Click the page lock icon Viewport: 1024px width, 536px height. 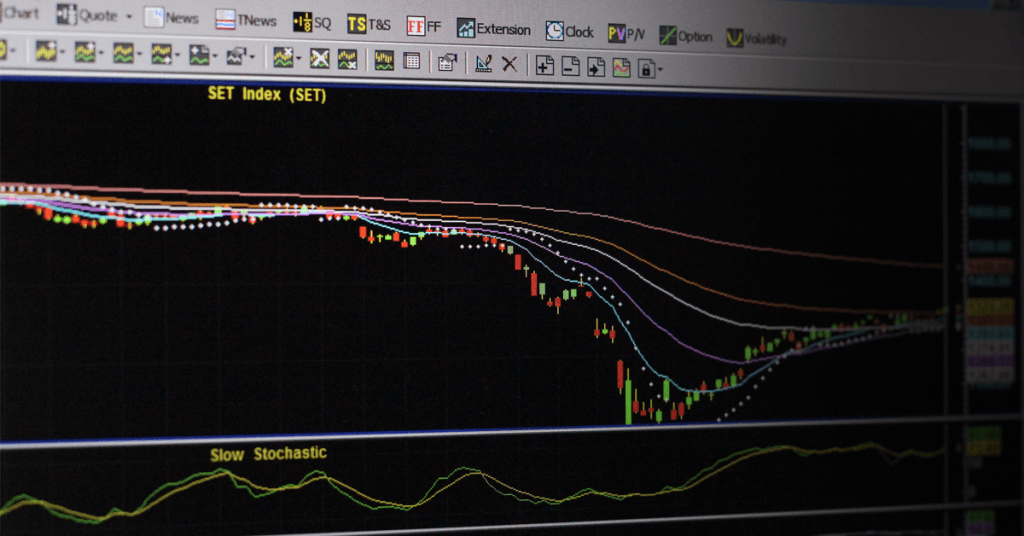(x=646, y=69)
